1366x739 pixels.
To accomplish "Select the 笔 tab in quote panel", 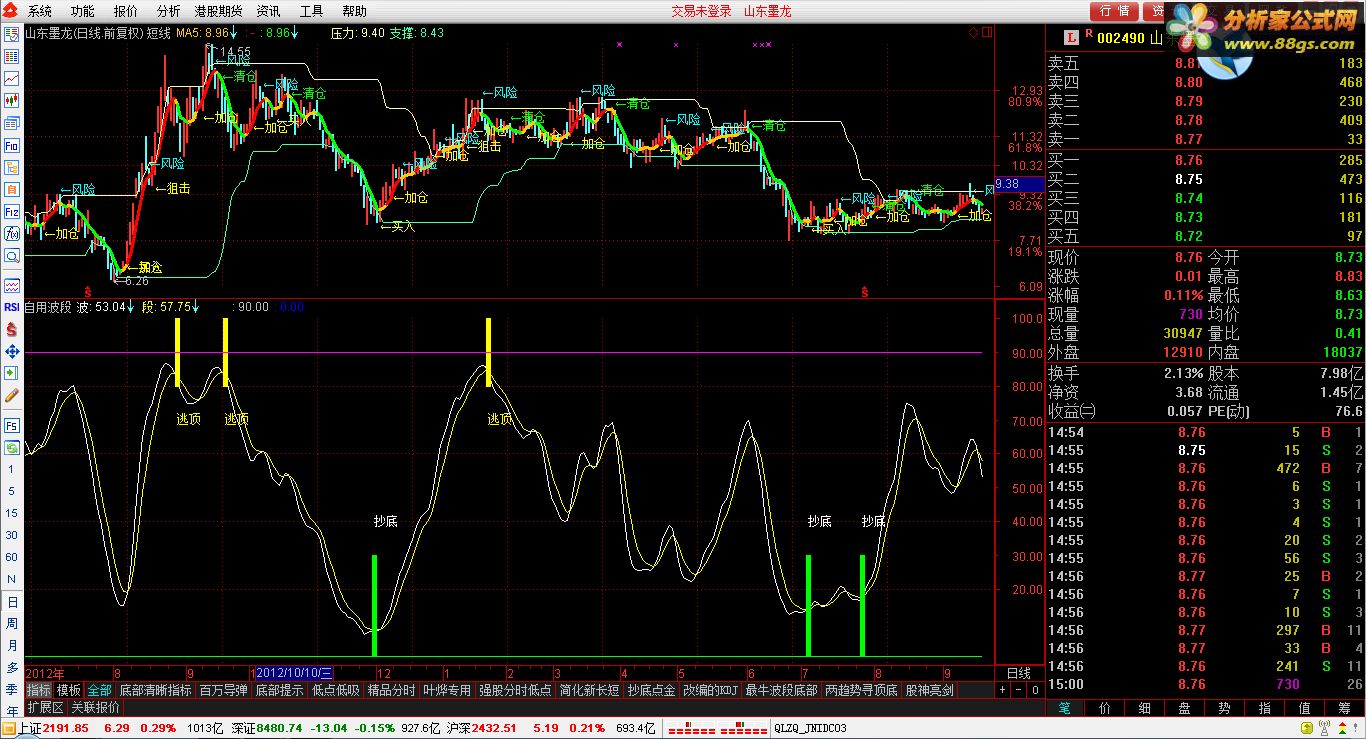I will [1065, 707].
